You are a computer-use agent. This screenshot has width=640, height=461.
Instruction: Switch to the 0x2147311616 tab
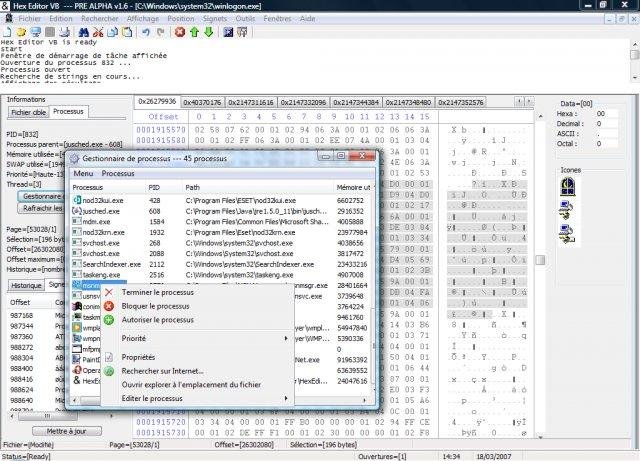(x=251, y=102)
